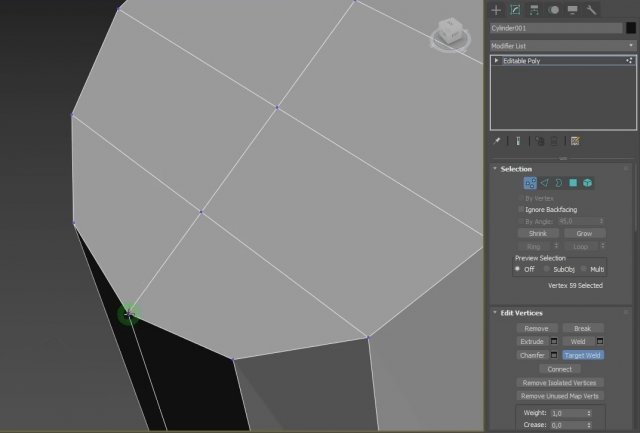Select Border sub-object level icon
640x433 pixels.
559,183
